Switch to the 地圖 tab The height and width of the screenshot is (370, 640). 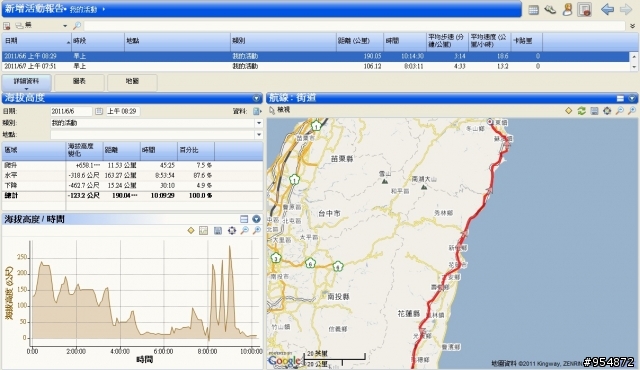point(132,82)
